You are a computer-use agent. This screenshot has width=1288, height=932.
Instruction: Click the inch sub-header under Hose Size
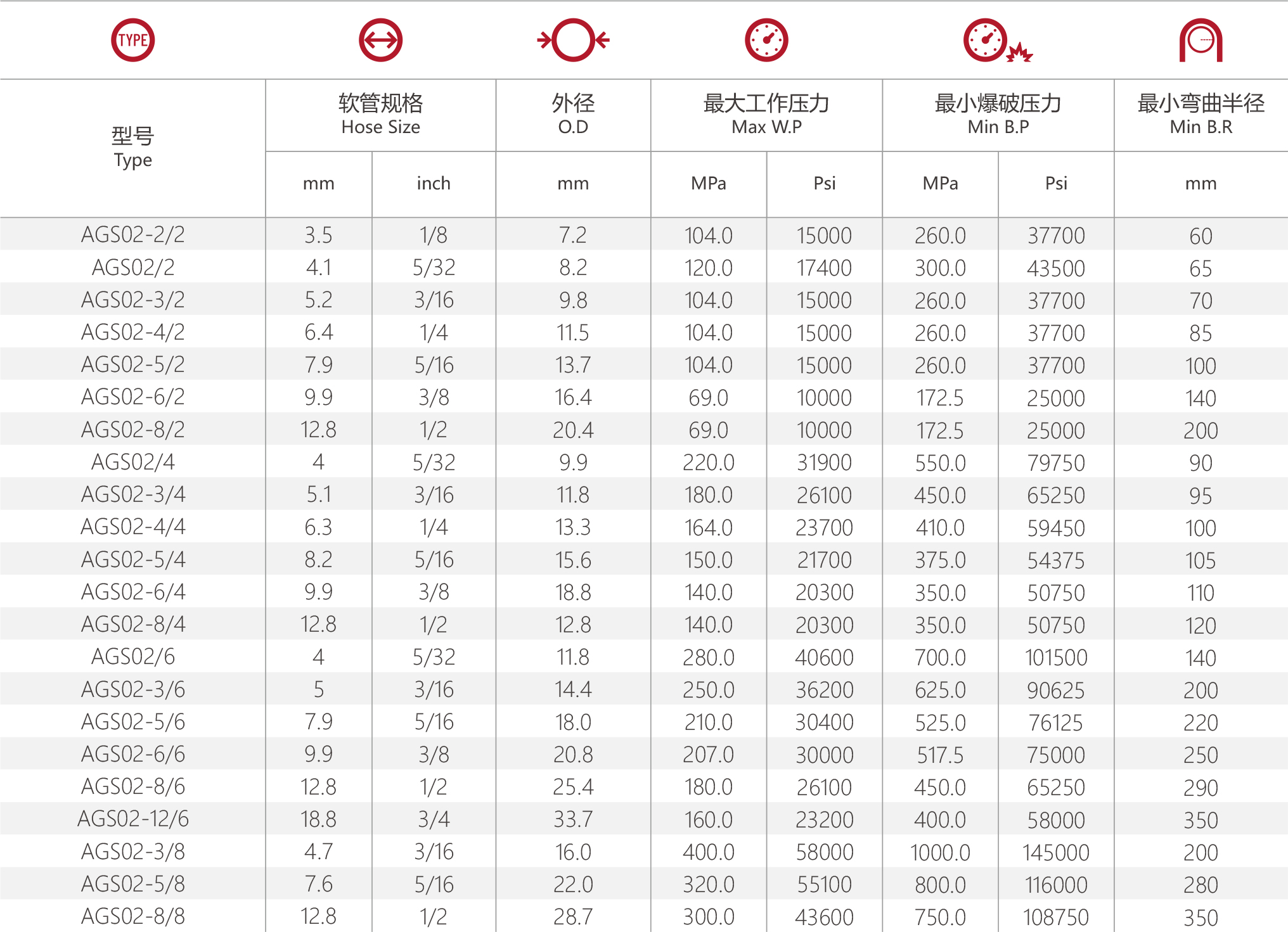coord(434,183)
